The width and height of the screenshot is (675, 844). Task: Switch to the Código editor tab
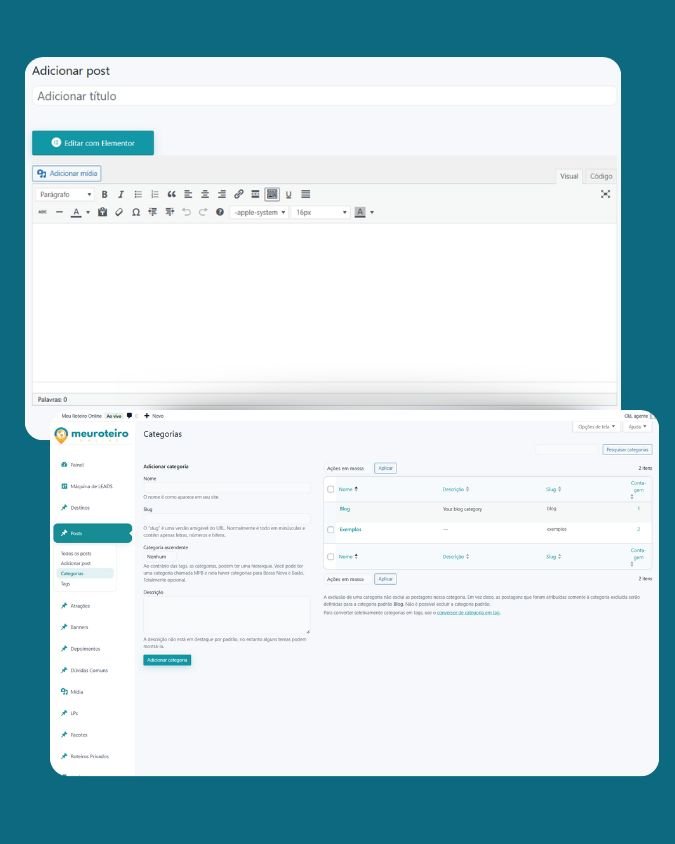tap(600, 176)
